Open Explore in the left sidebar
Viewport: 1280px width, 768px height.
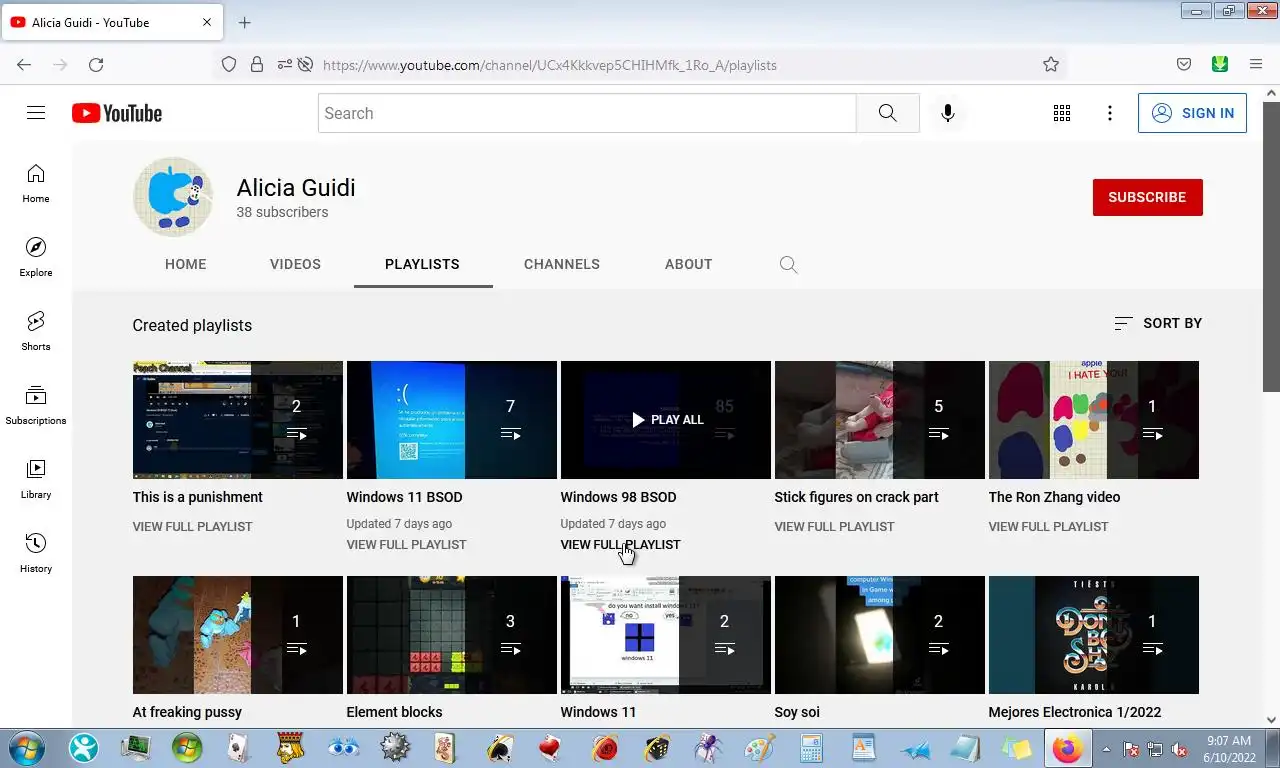pyautogui.click(x=36, y=257)
